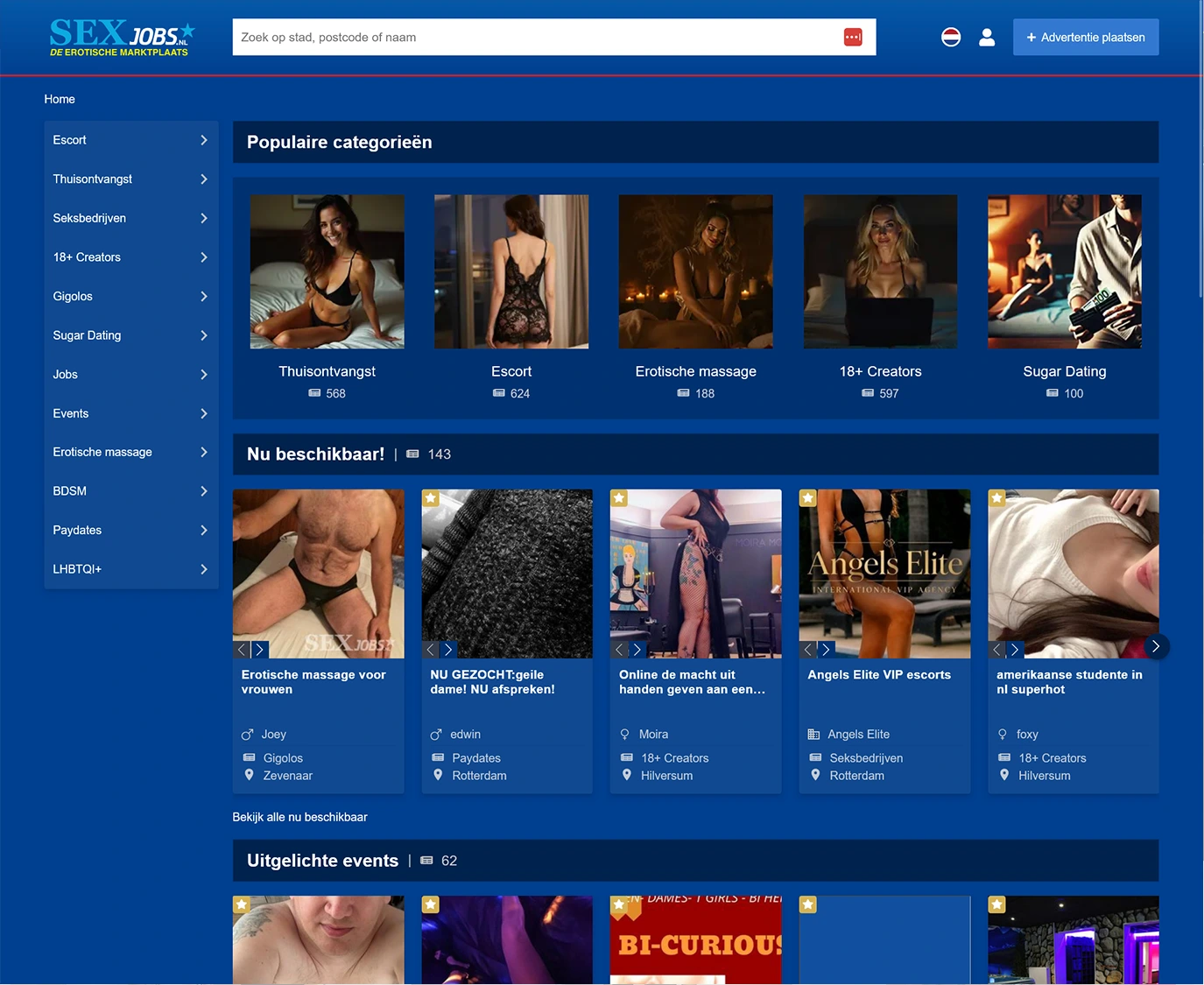Viewport: 1204px width, 985px height.
Task: Open the Bekijk alle nu beschikbaar link
Action: click(299, 817)
